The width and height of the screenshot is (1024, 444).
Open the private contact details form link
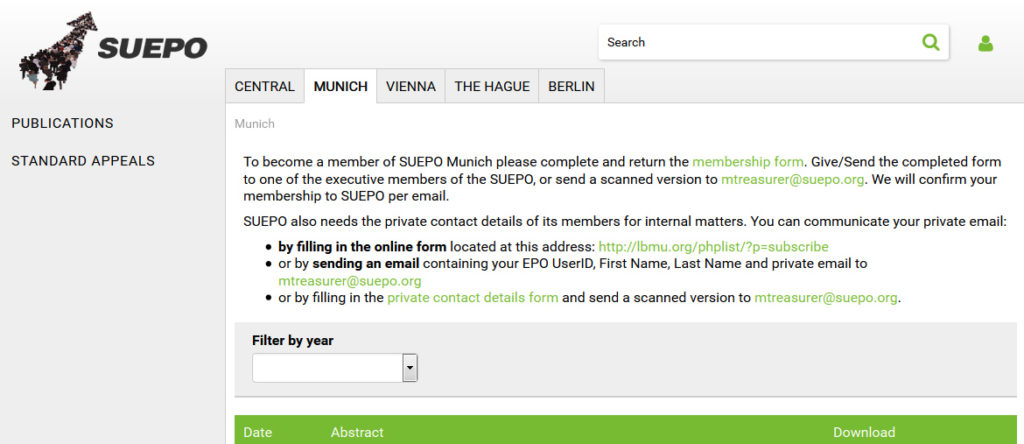(x=473, y=297)
